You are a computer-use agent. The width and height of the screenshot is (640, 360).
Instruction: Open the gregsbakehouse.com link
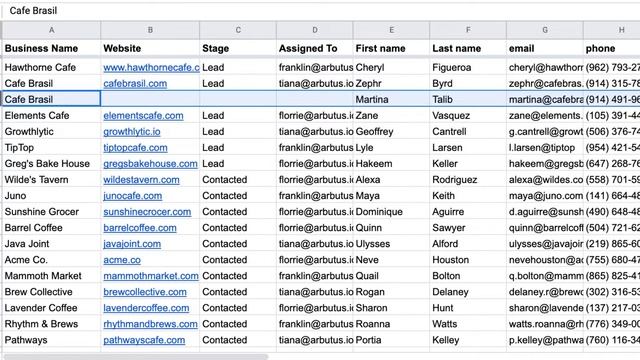coord(150,164)
